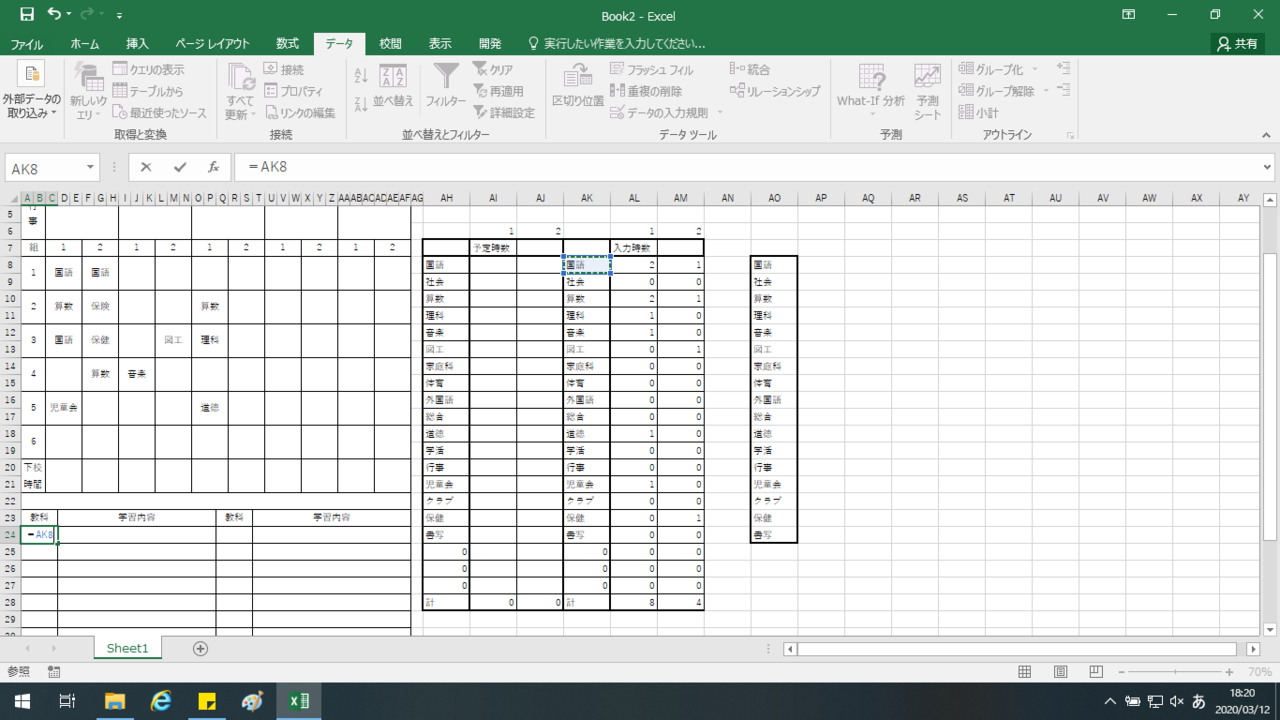The height and width of the screenshot is (720, 1280).
Task: Add a new sheet with the plus button
Action: (200, 648)
